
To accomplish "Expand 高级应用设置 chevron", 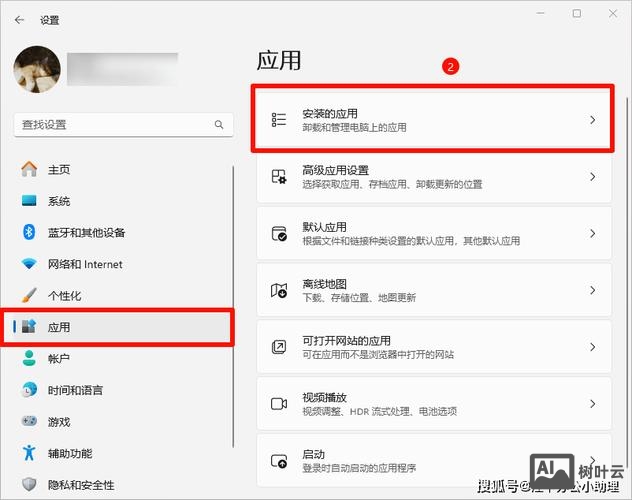I will (x=592, y=176).
